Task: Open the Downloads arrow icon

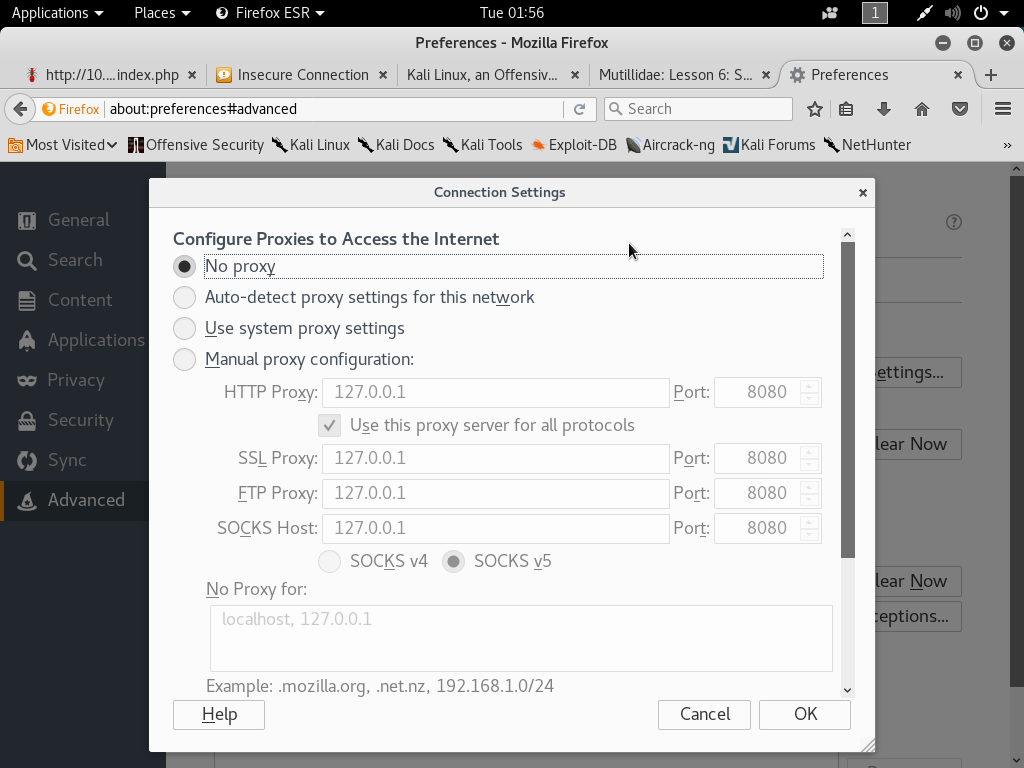Action: (x=883, y=109)
